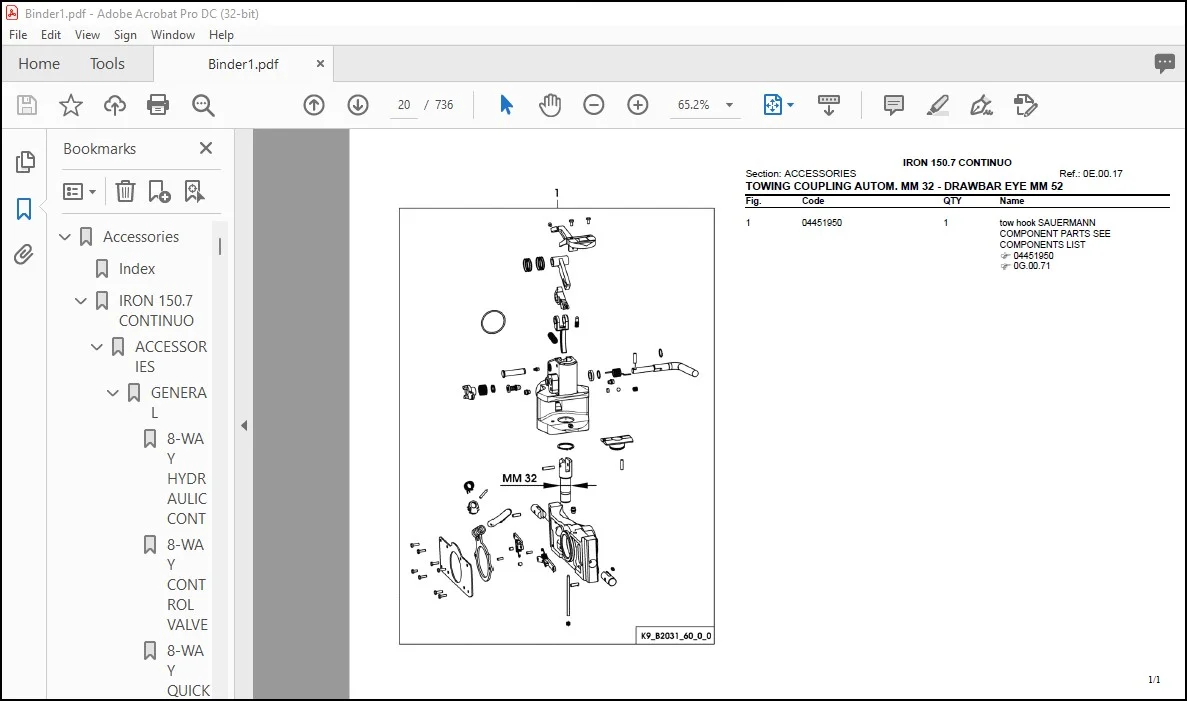1187x701 pixels.
Task: Activate the Highlight text tool
Action: click(937, 104)
